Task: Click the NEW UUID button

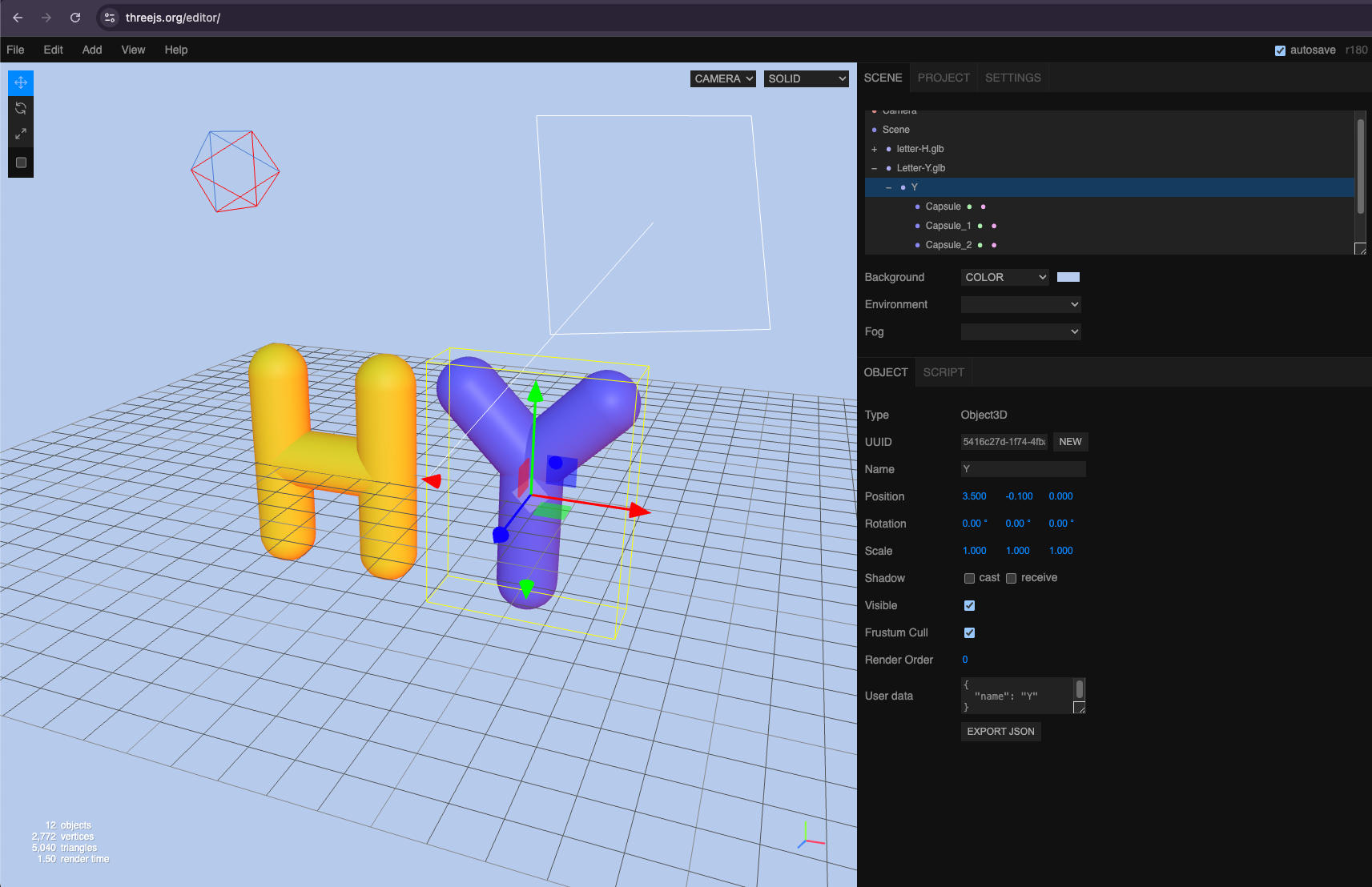Action: click(1070, 442)
